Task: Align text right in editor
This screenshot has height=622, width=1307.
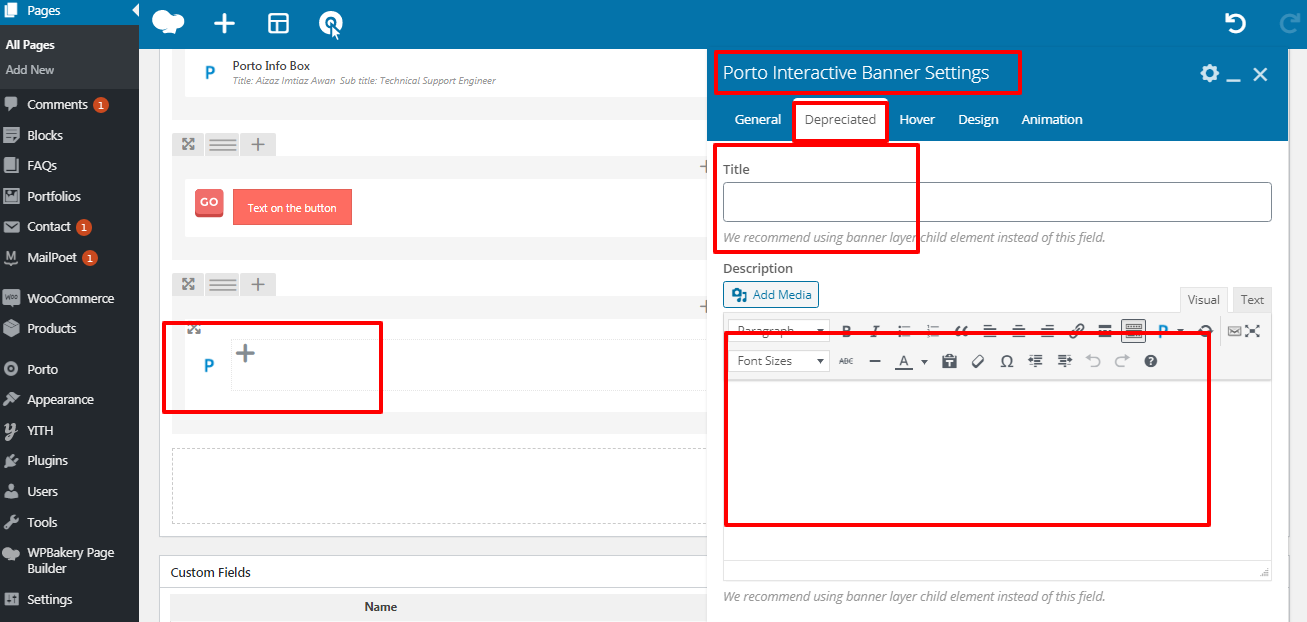Action: 1048,331
